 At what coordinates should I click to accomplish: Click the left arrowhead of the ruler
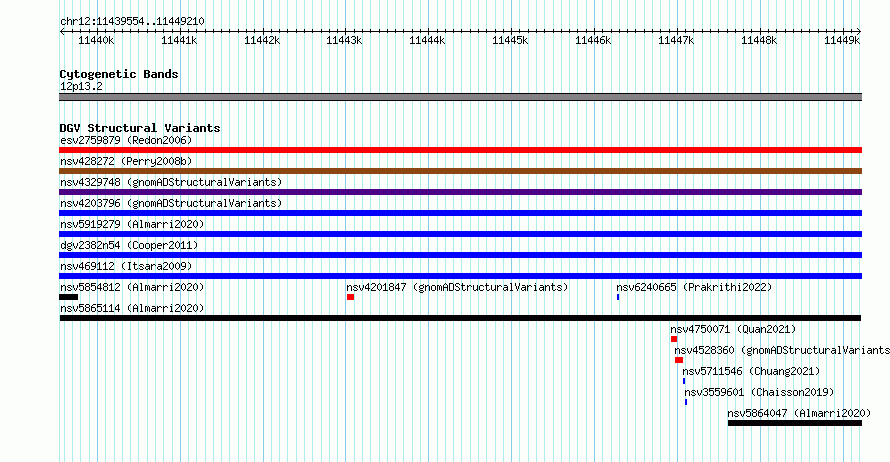click(x=62, y=31)
